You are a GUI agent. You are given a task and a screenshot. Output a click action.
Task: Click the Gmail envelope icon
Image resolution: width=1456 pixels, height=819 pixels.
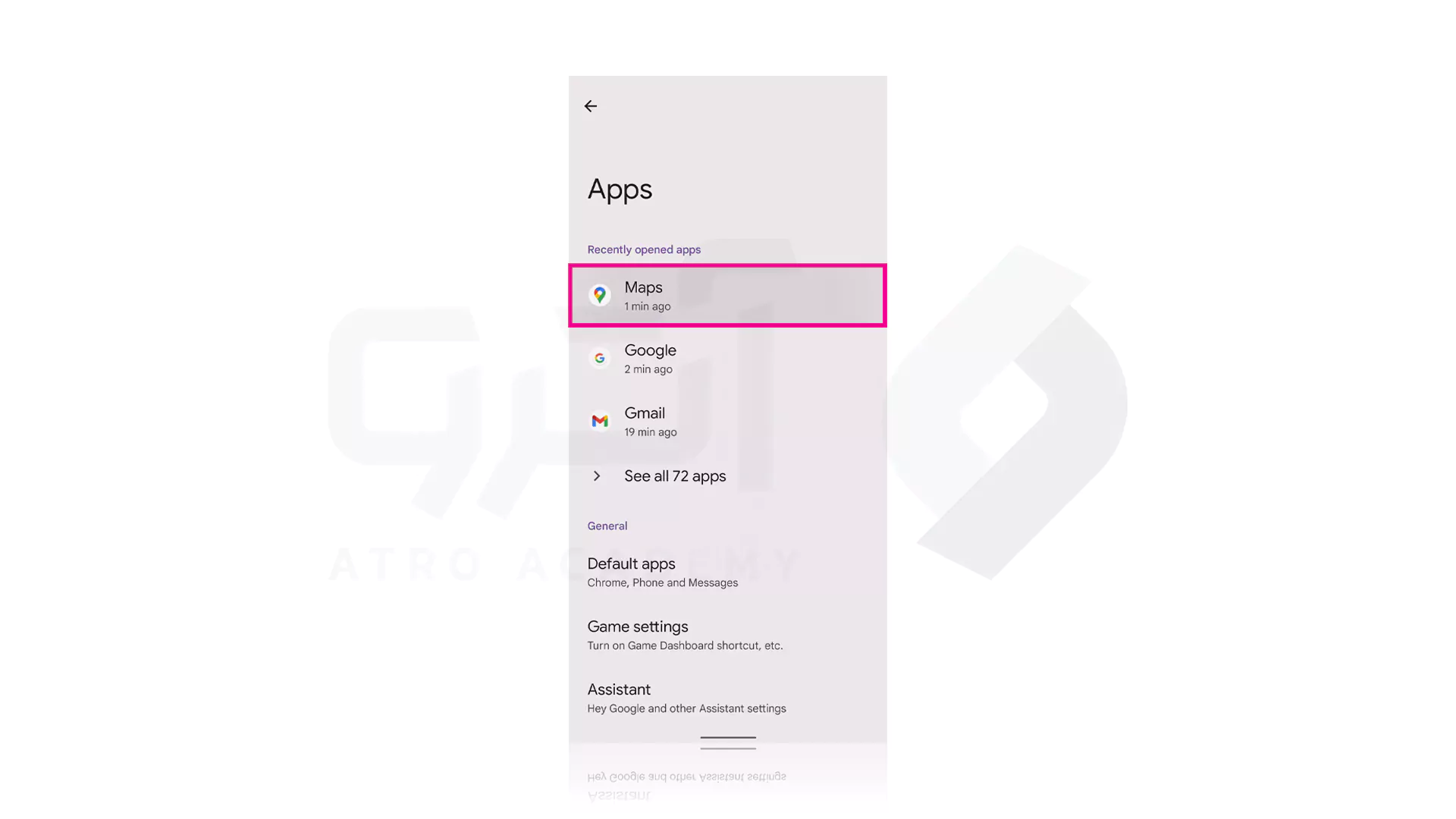pos(600,421)
